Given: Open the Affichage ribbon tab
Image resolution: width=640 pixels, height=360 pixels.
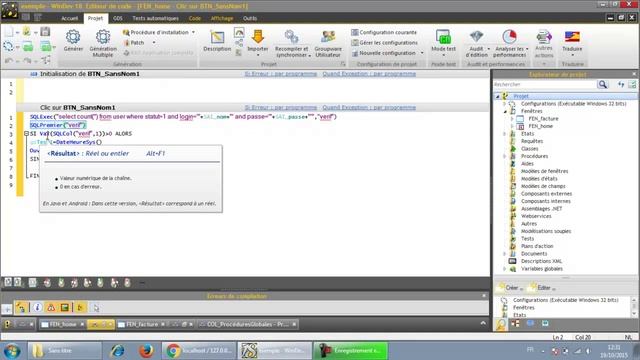Looking at the screenshot, I should point(222,18).
